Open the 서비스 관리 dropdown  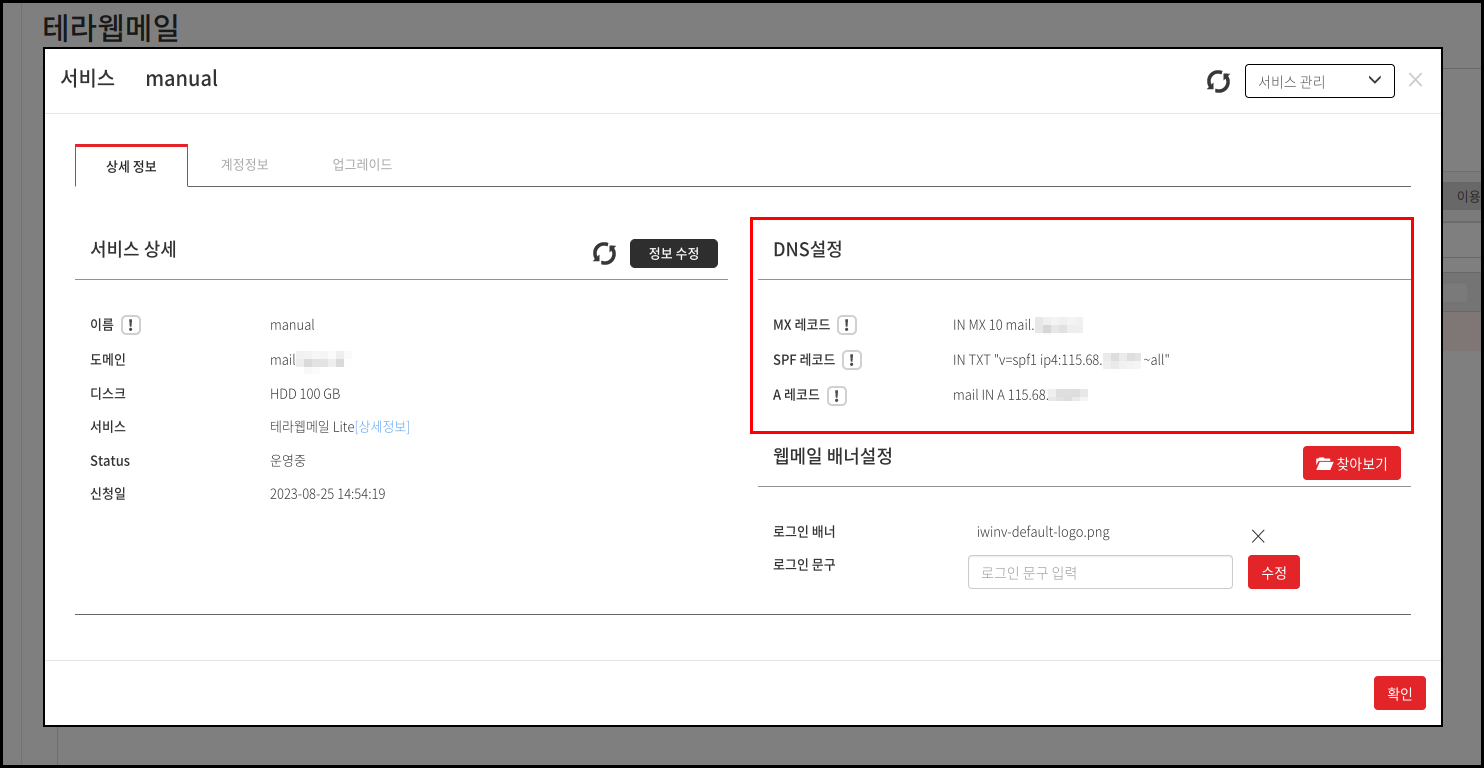click(x=1319, y=81)
